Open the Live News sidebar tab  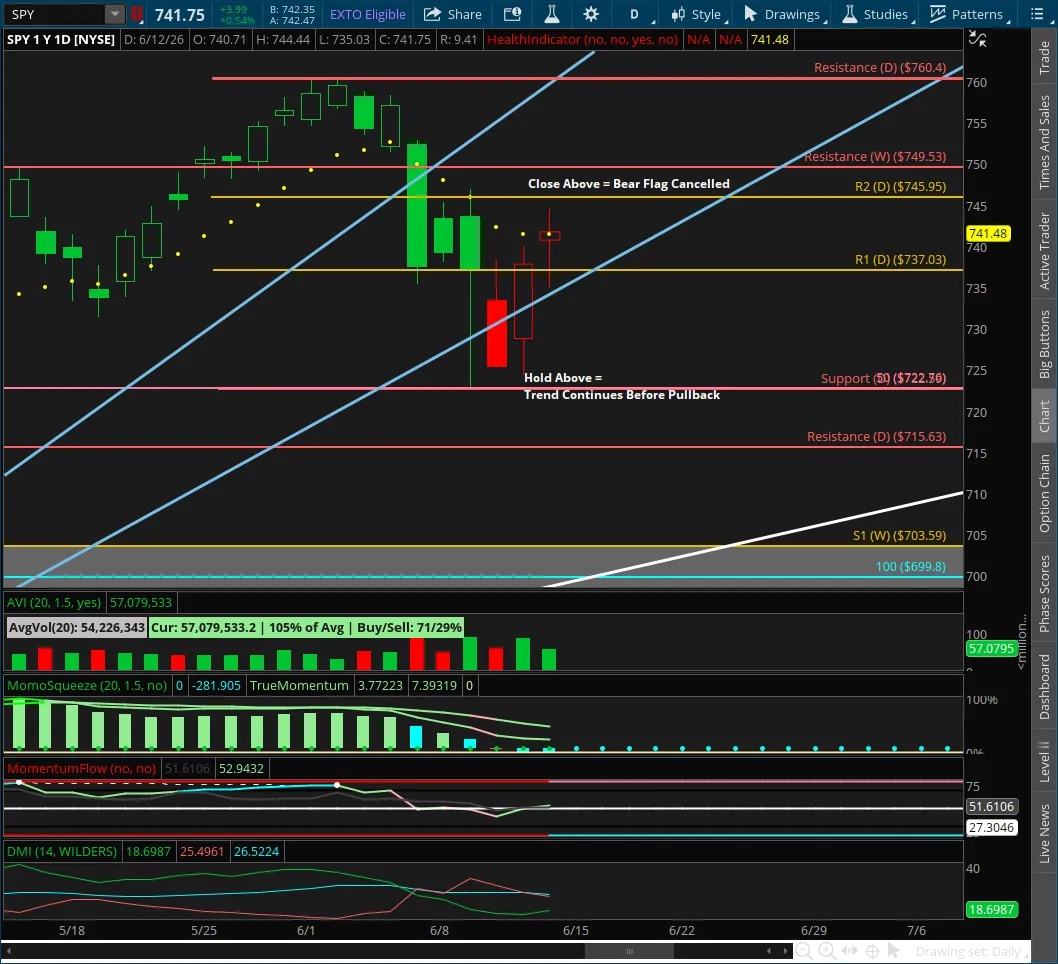1045,833
